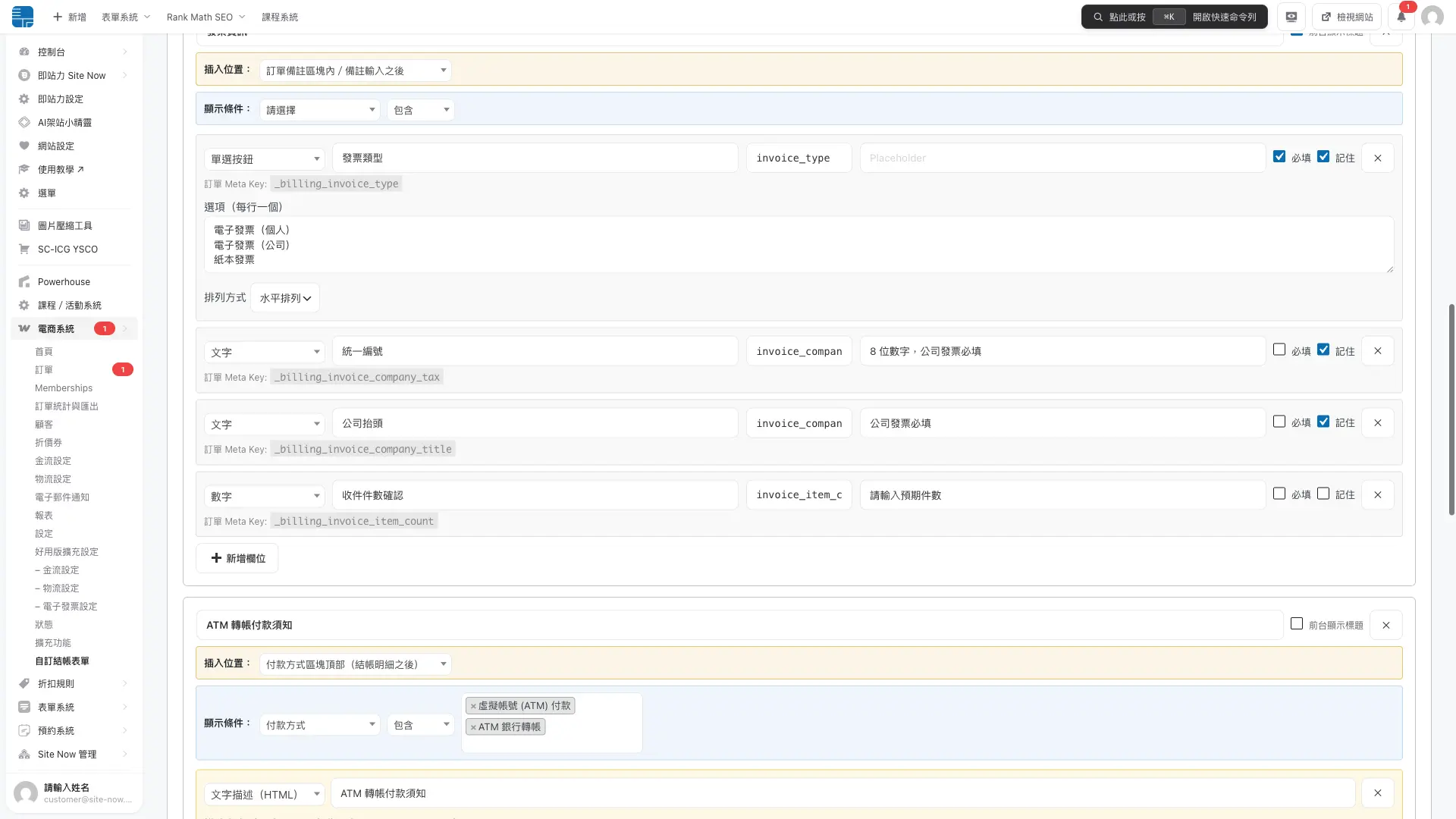
Task: Click the 控制台 dashboard icon in the sidebar
Action: (x=24, y=52)
